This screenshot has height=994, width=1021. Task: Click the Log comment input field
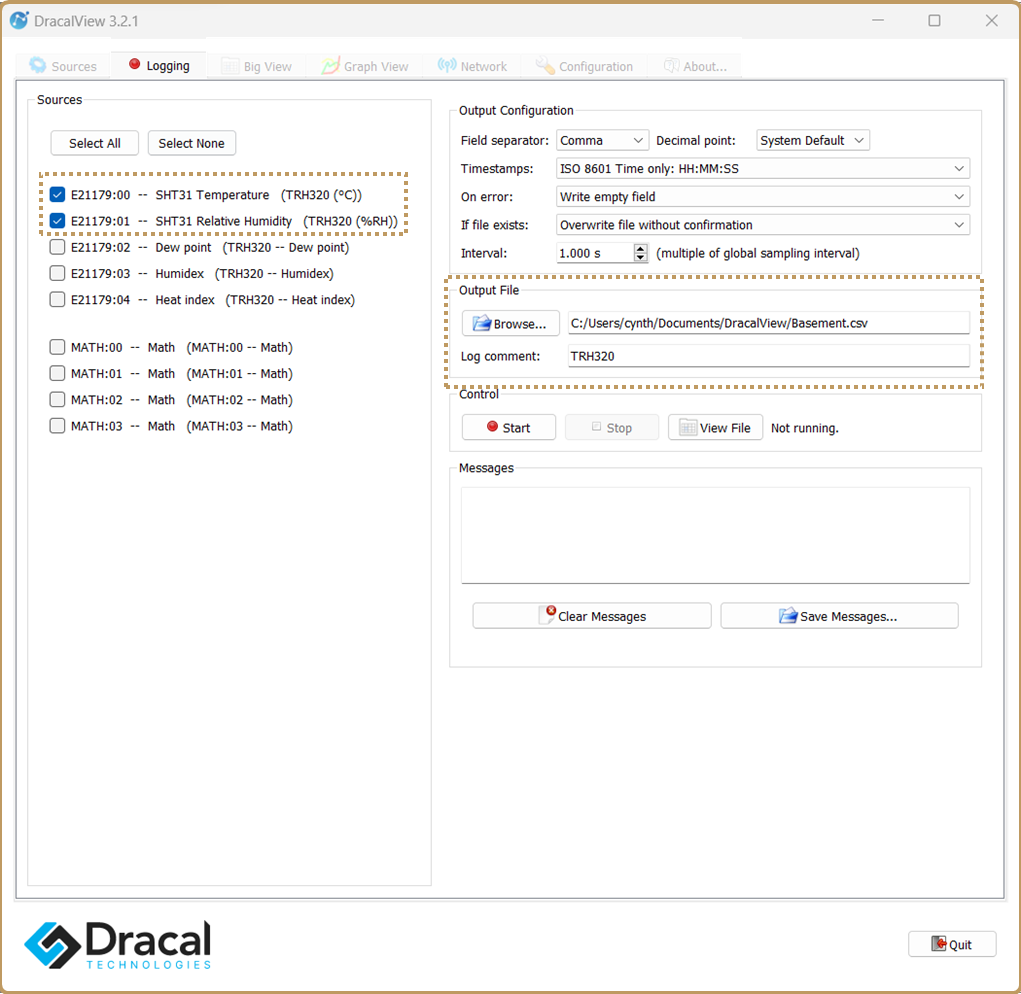point(768,356)
